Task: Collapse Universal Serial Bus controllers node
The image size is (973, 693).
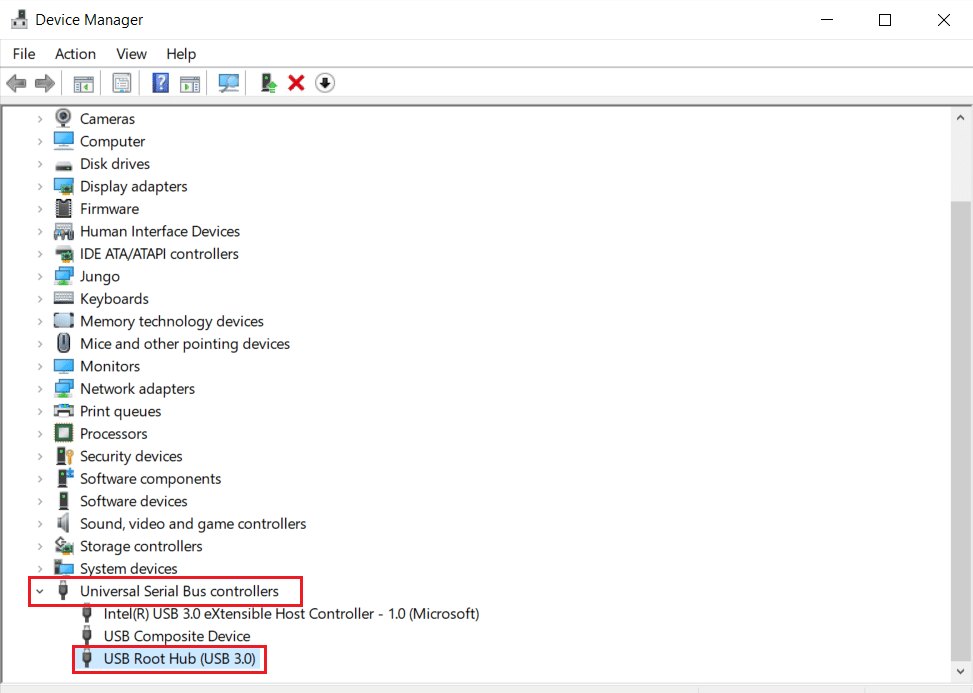Action: pyautogui.click(x=40, y=592)
